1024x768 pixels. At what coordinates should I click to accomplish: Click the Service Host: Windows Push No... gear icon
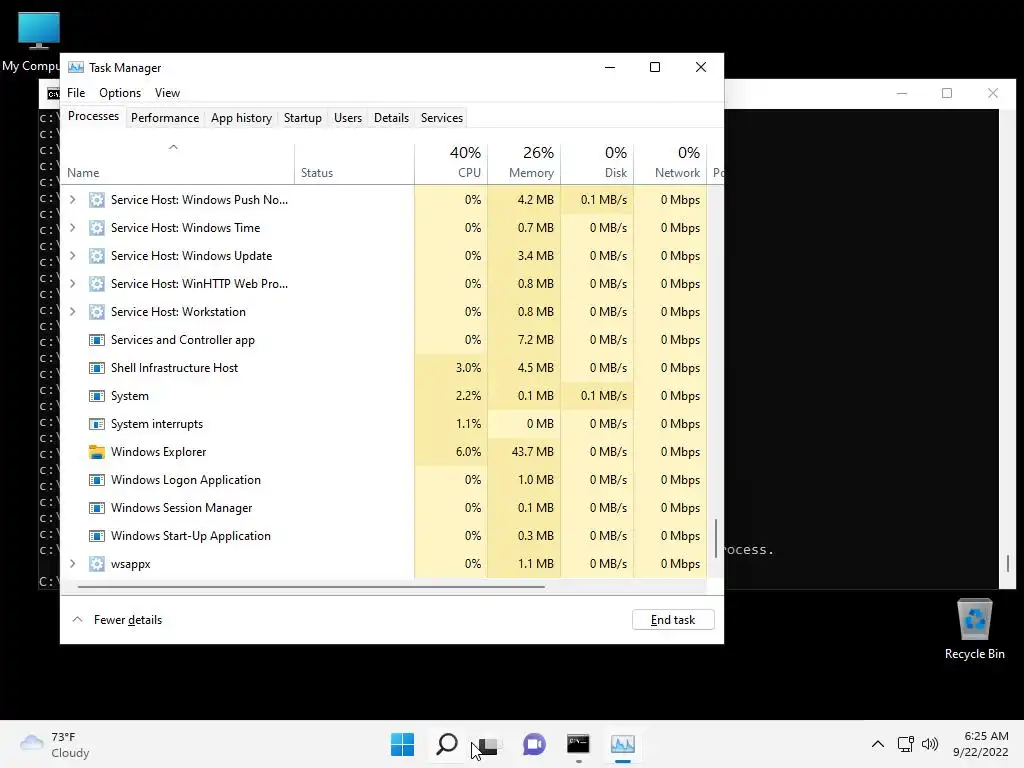click(97, 200)
